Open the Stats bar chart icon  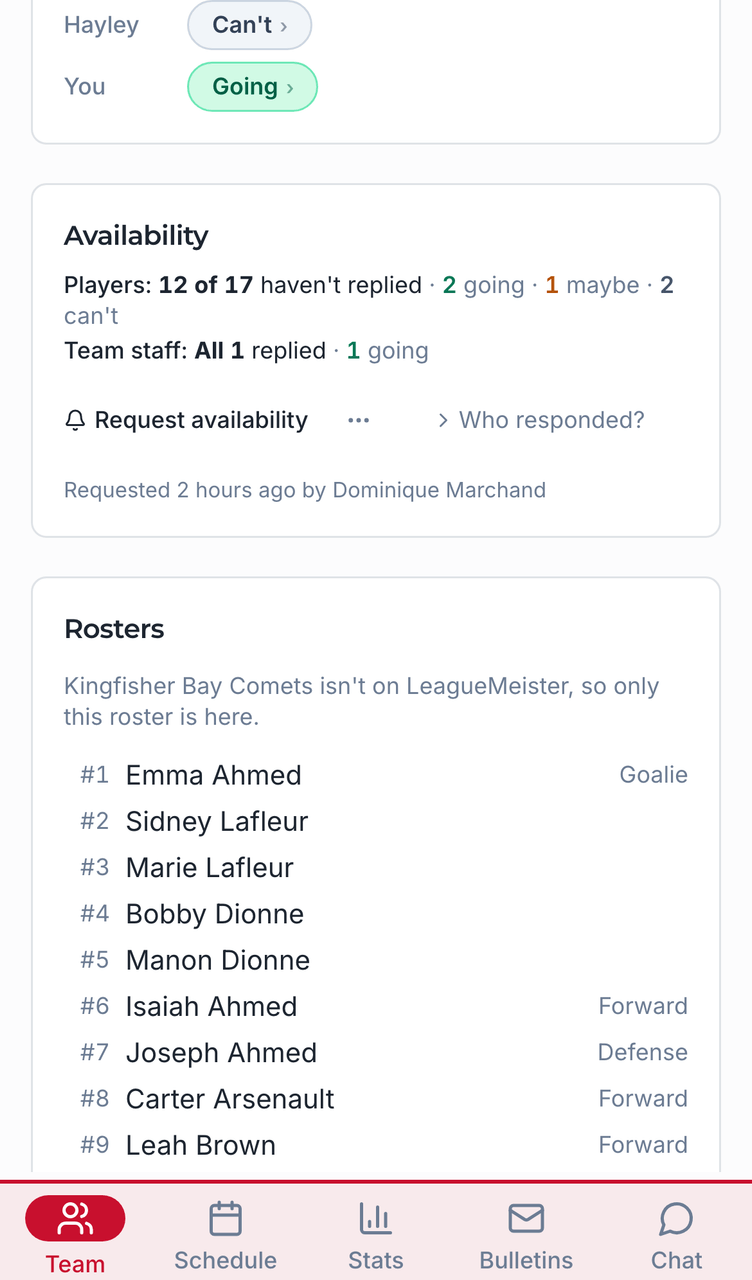(x=376, y=1219)
